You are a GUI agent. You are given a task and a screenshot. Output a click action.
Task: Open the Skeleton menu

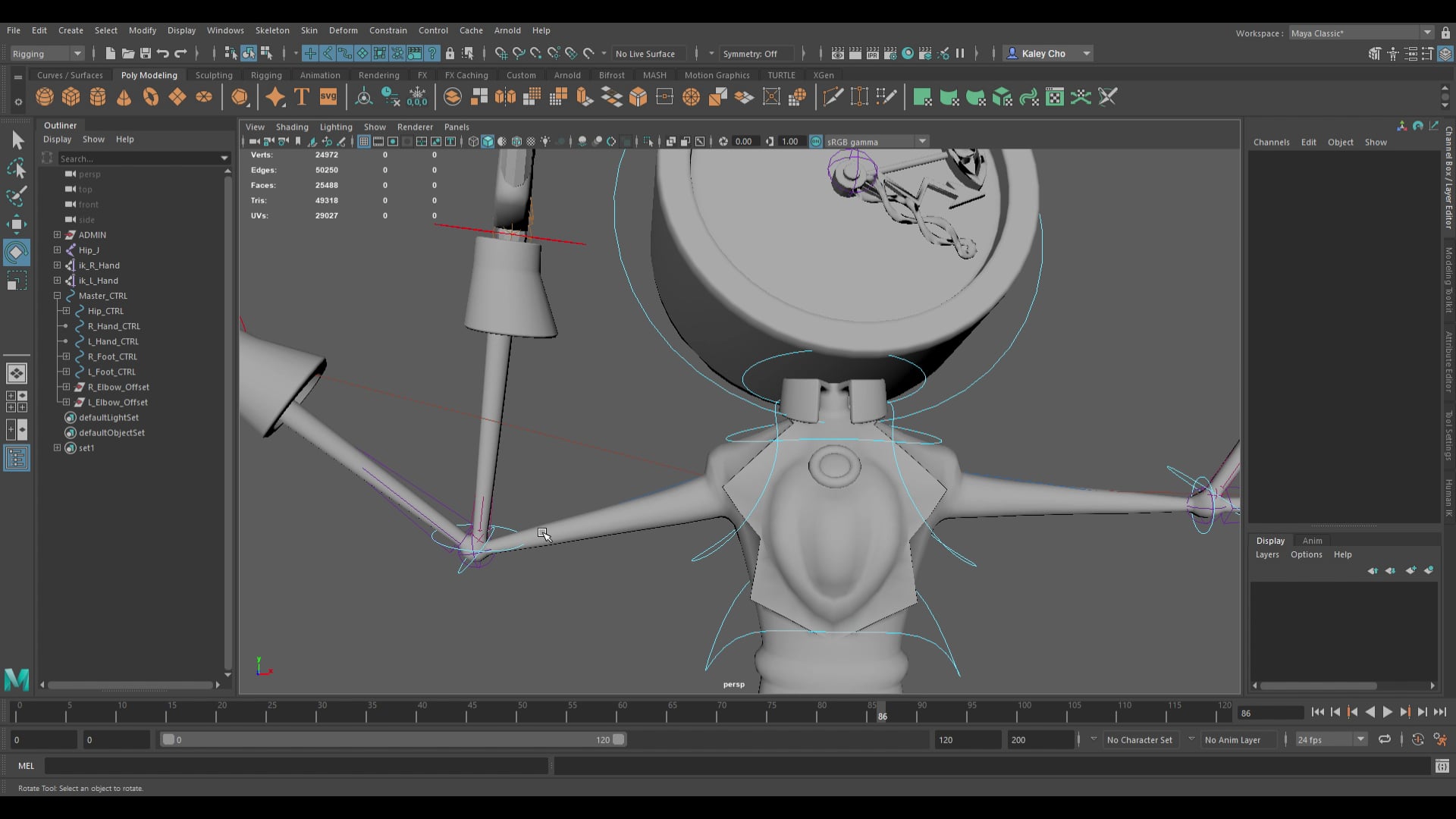[272, 30]
